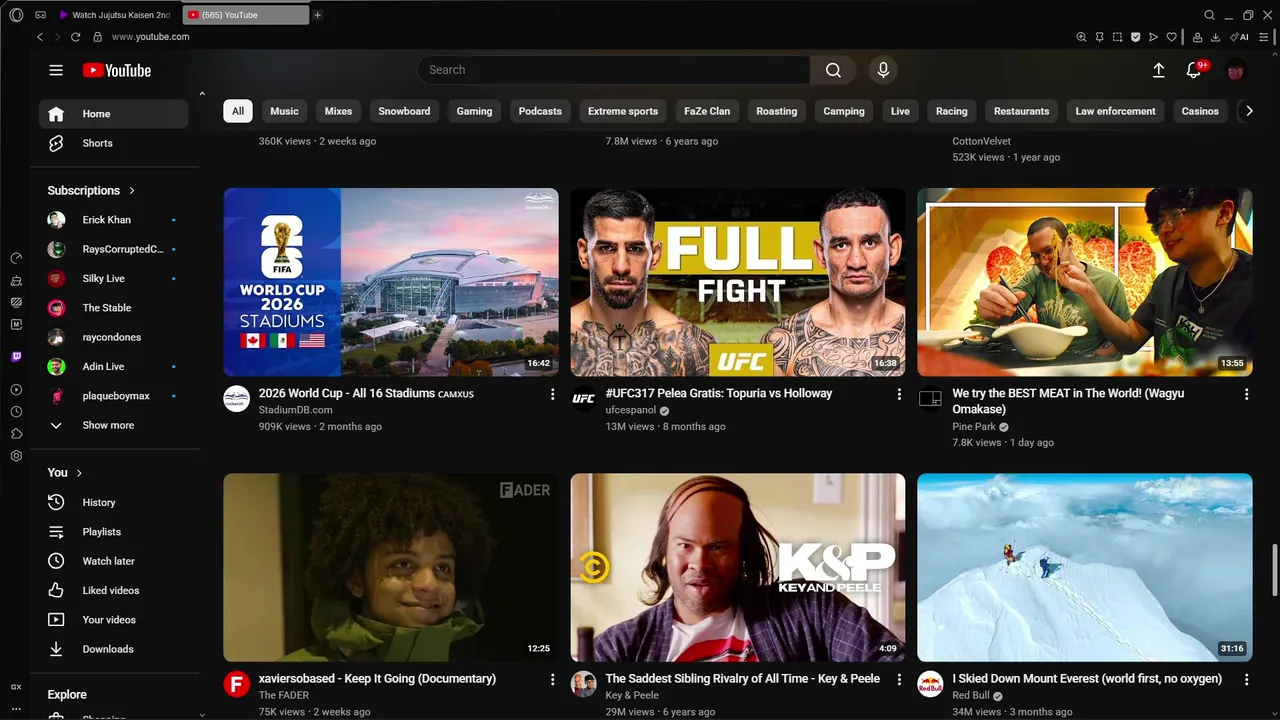
Task: Open browser profile person icon
Action: click(1198, 37)
